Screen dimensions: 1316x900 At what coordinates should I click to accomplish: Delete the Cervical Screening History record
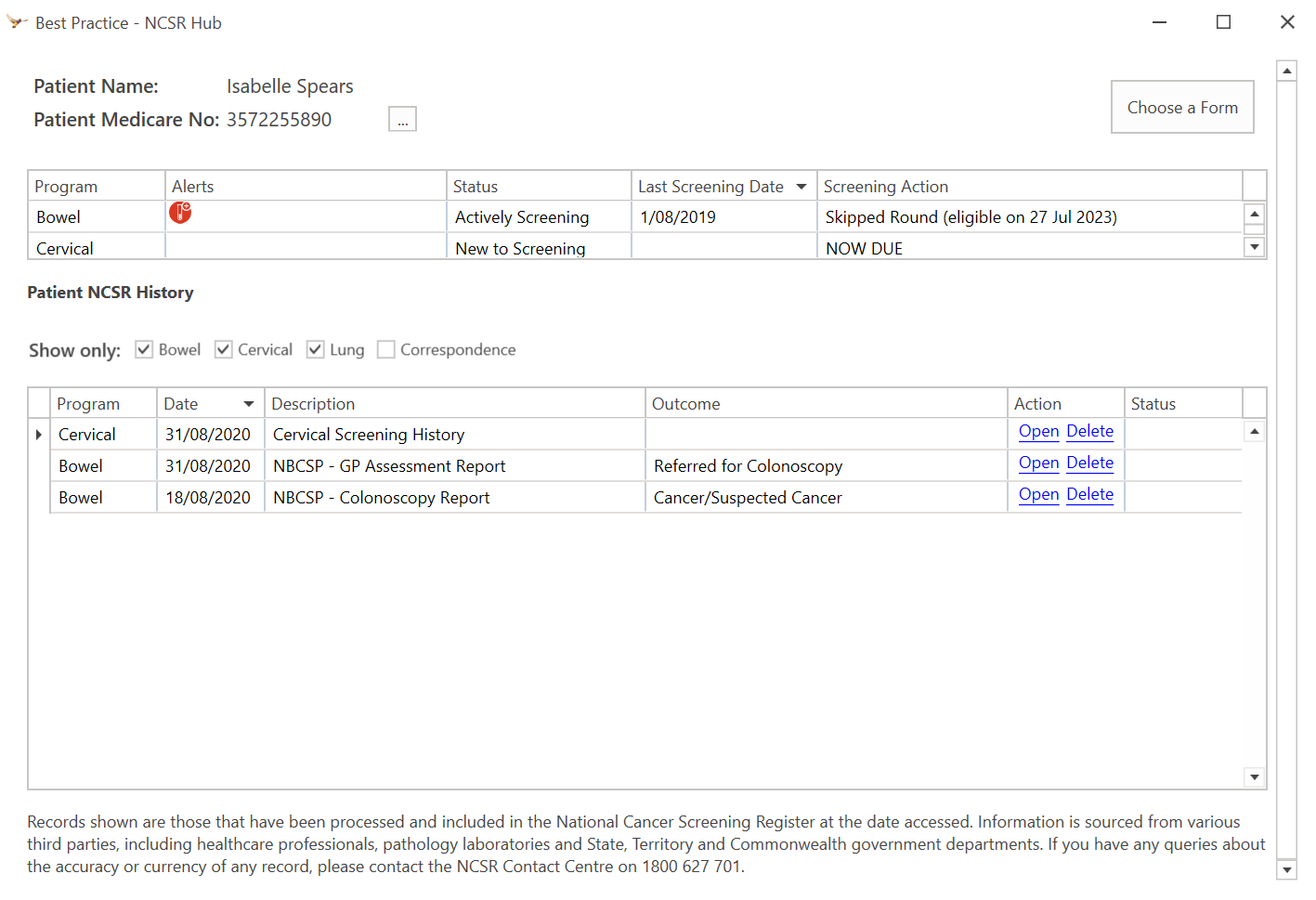pos(1089,431)
